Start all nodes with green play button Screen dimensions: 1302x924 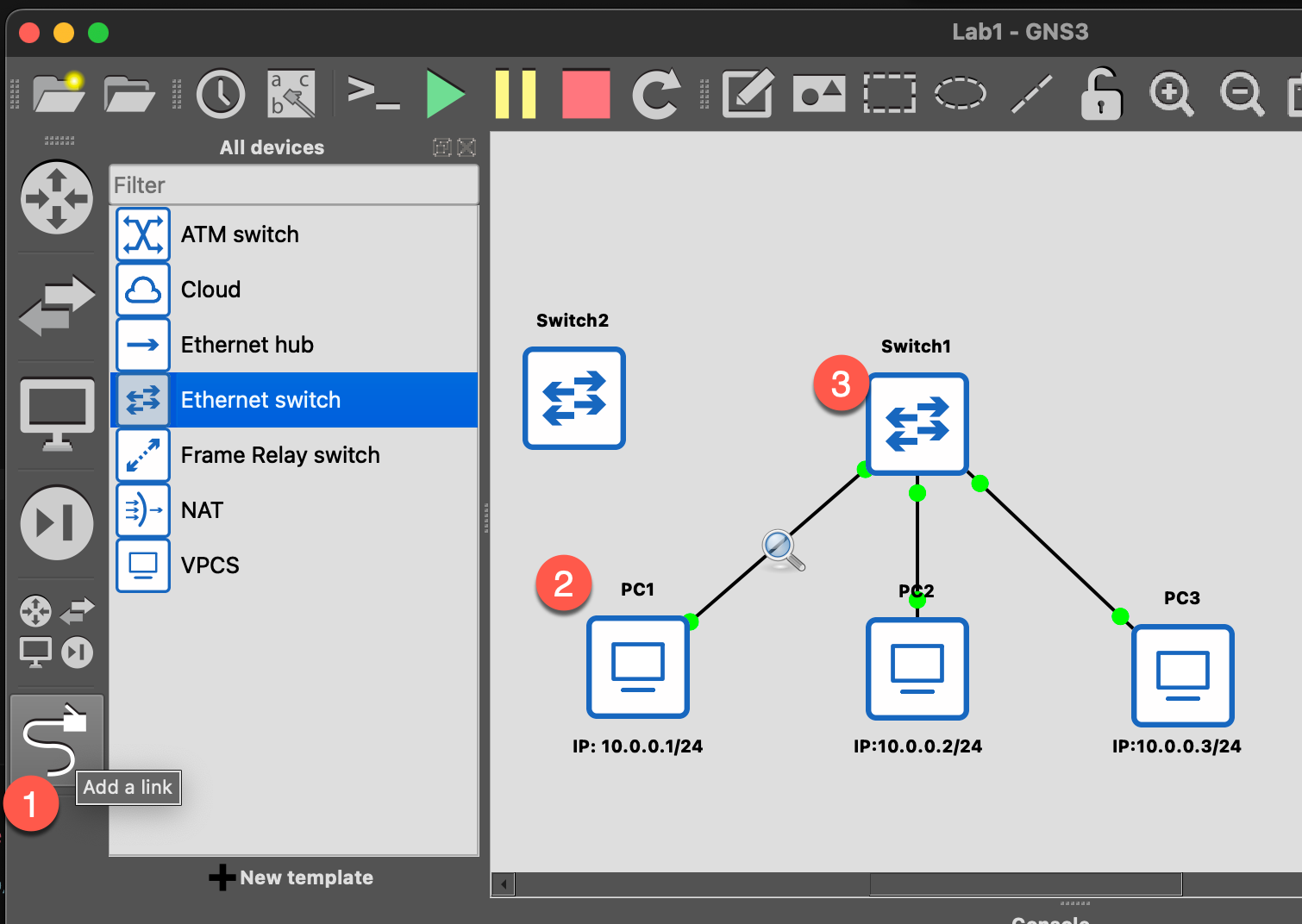coord(445,94)
